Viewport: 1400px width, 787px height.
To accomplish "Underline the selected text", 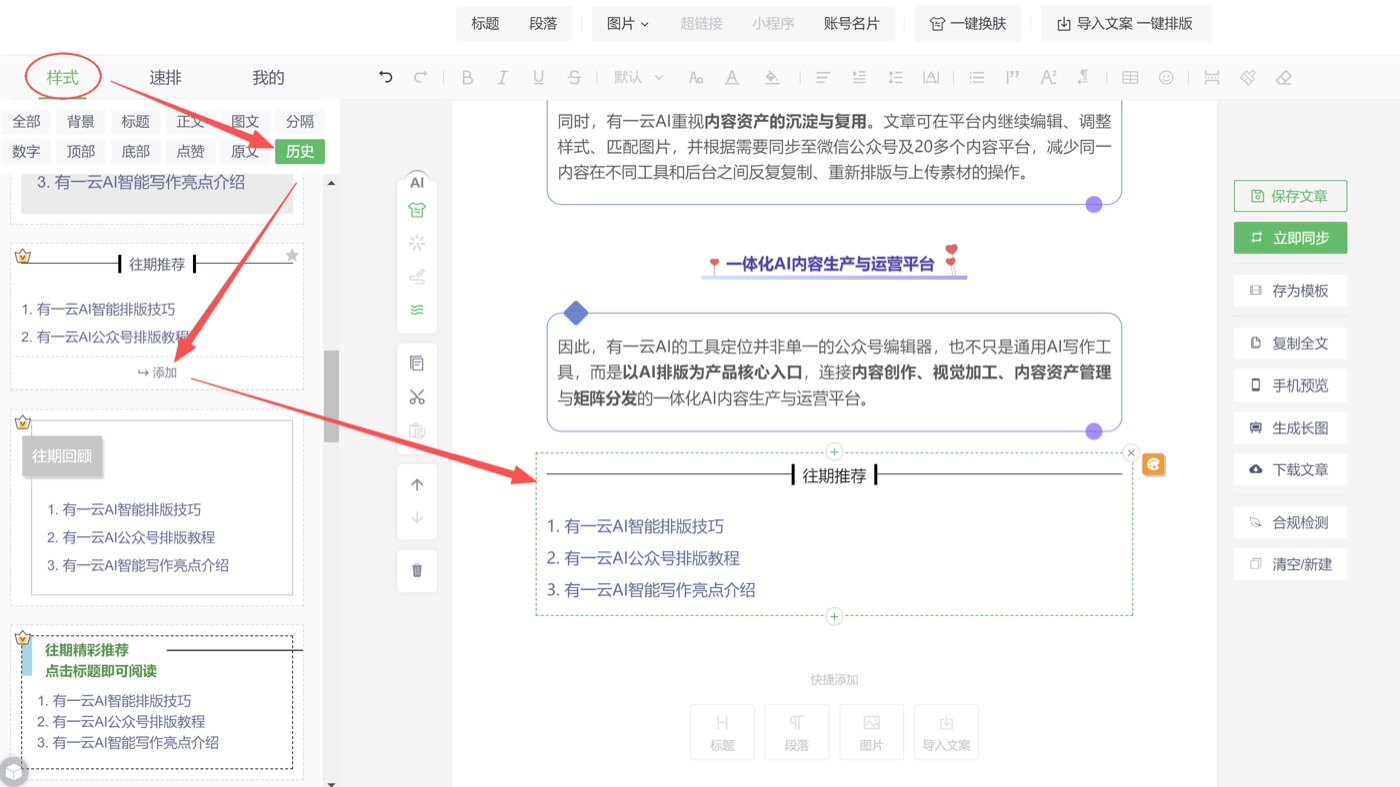I will click(538, 77).
